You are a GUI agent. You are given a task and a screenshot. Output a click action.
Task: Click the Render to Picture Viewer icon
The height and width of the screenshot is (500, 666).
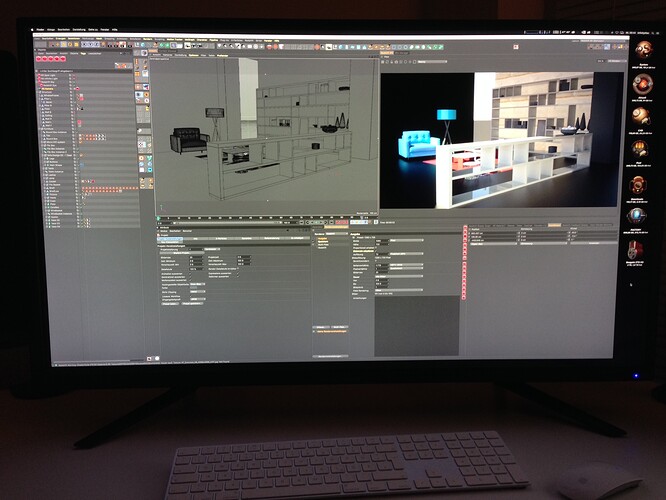(x=116, y=45)
